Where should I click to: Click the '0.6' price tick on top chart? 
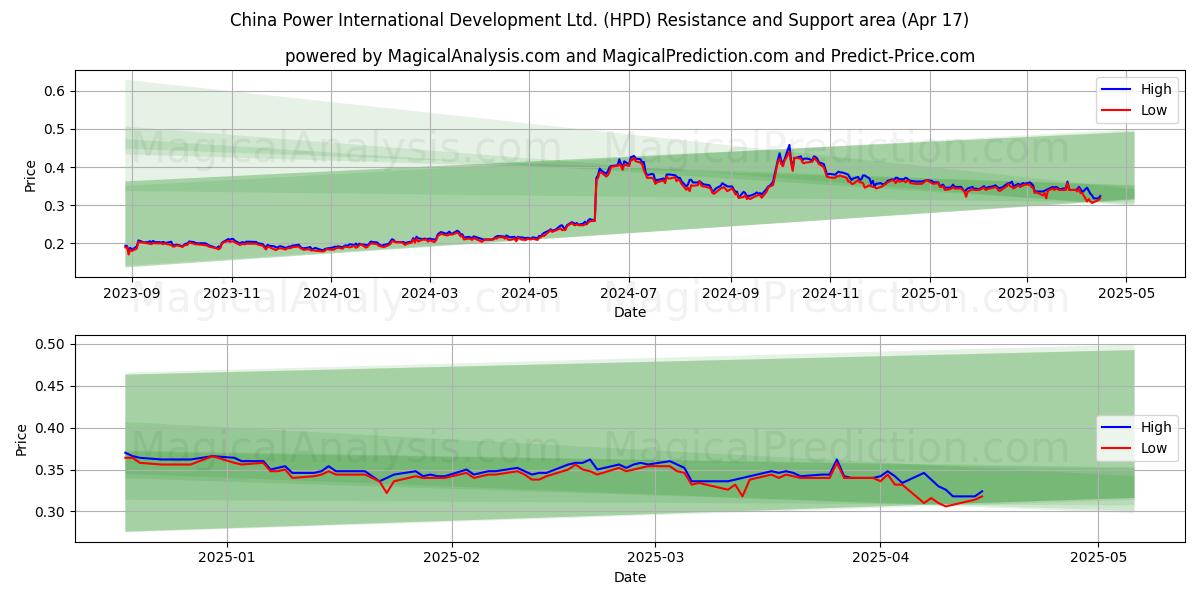click(57, 91)
